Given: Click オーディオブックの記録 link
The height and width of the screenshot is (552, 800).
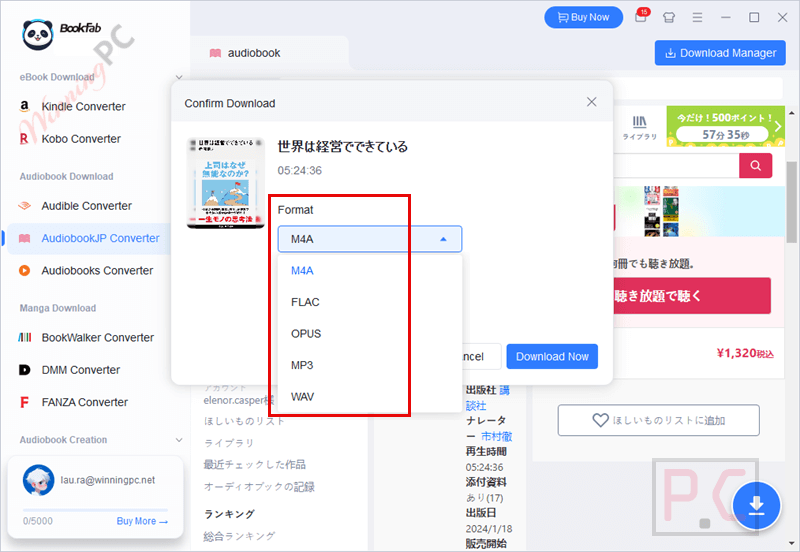Looking at the screenshot, I should tap(259, 487).
